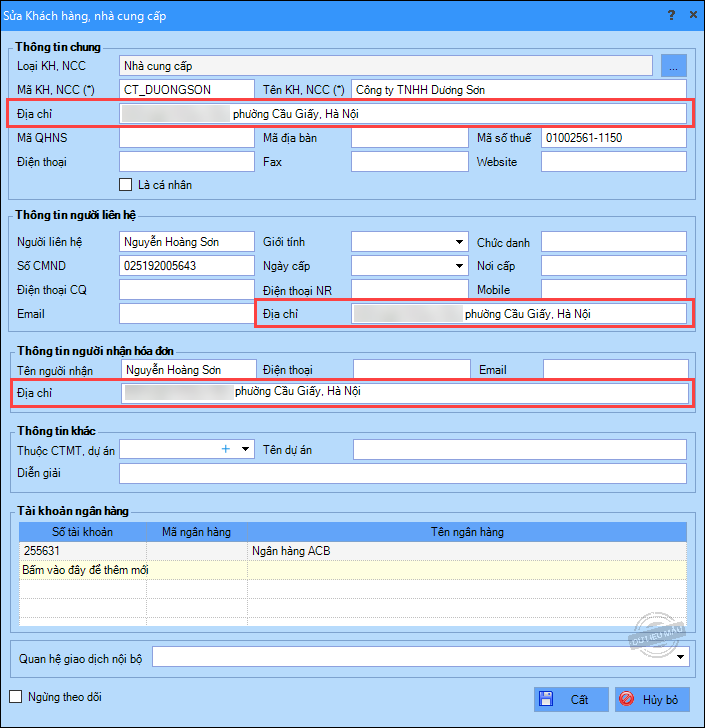Click the Fax input field
Image resolution: width=705 pixels, height=728 pixels.
410,162
